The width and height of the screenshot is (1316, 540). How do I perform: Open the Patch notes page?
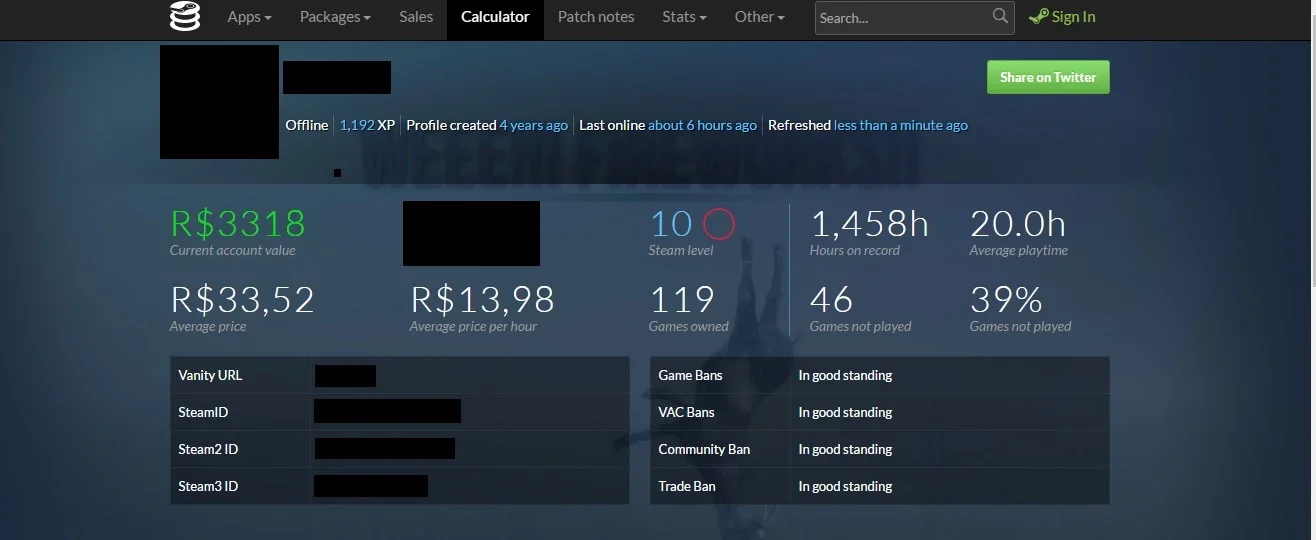pos(596,17)
